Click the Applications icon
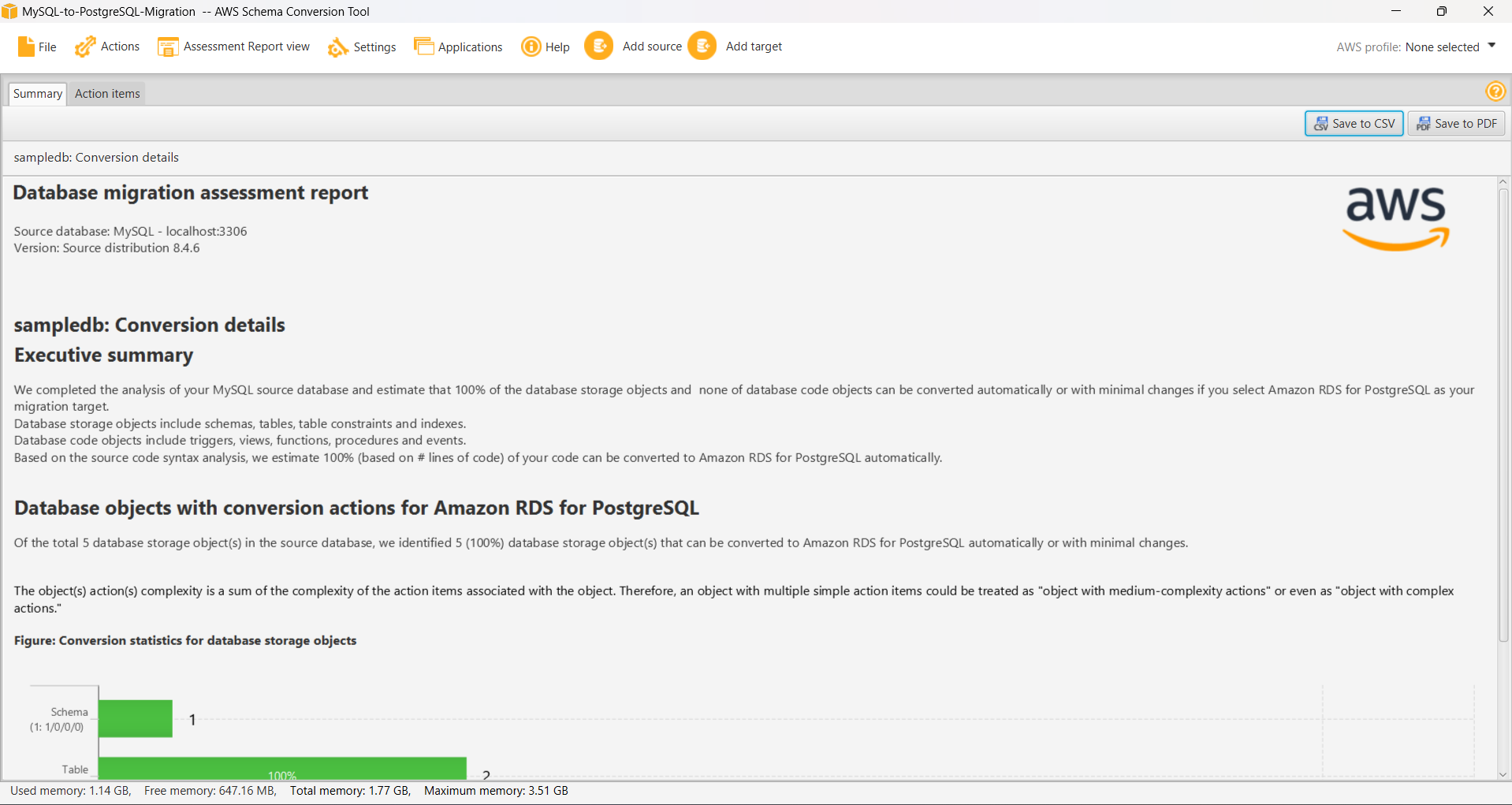 click(423, 47)
